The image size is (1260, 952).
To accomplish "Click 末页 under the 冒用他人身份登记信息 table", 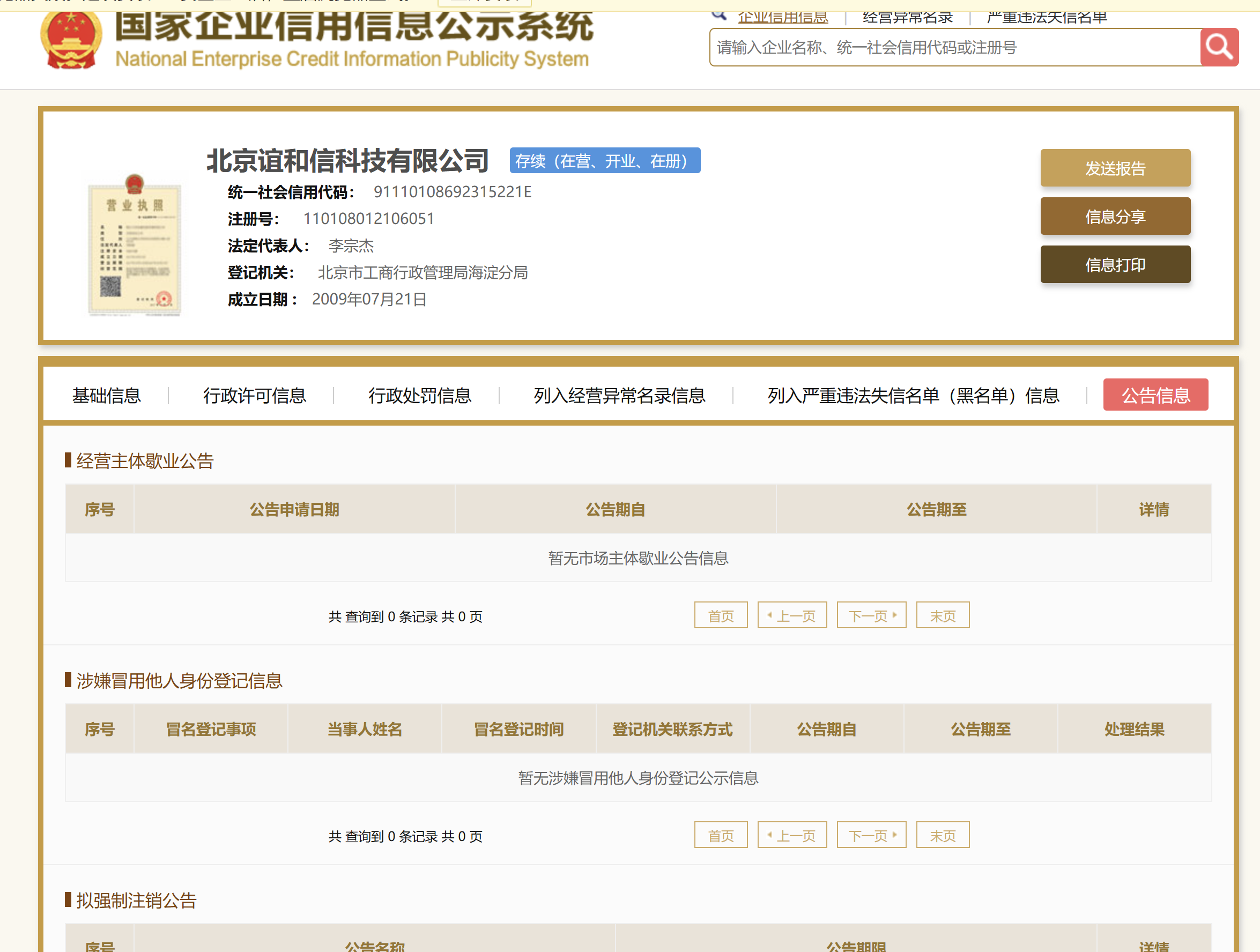I will tap(942, 835).
